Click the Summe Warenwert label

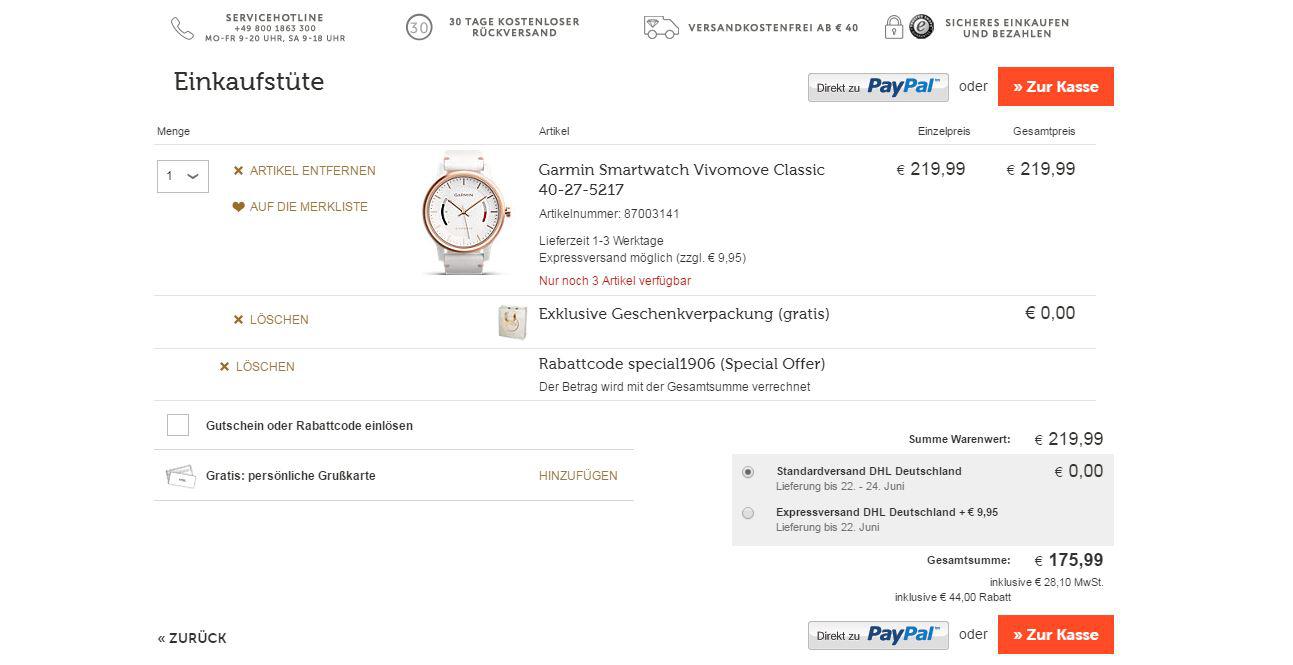(960, 439)
